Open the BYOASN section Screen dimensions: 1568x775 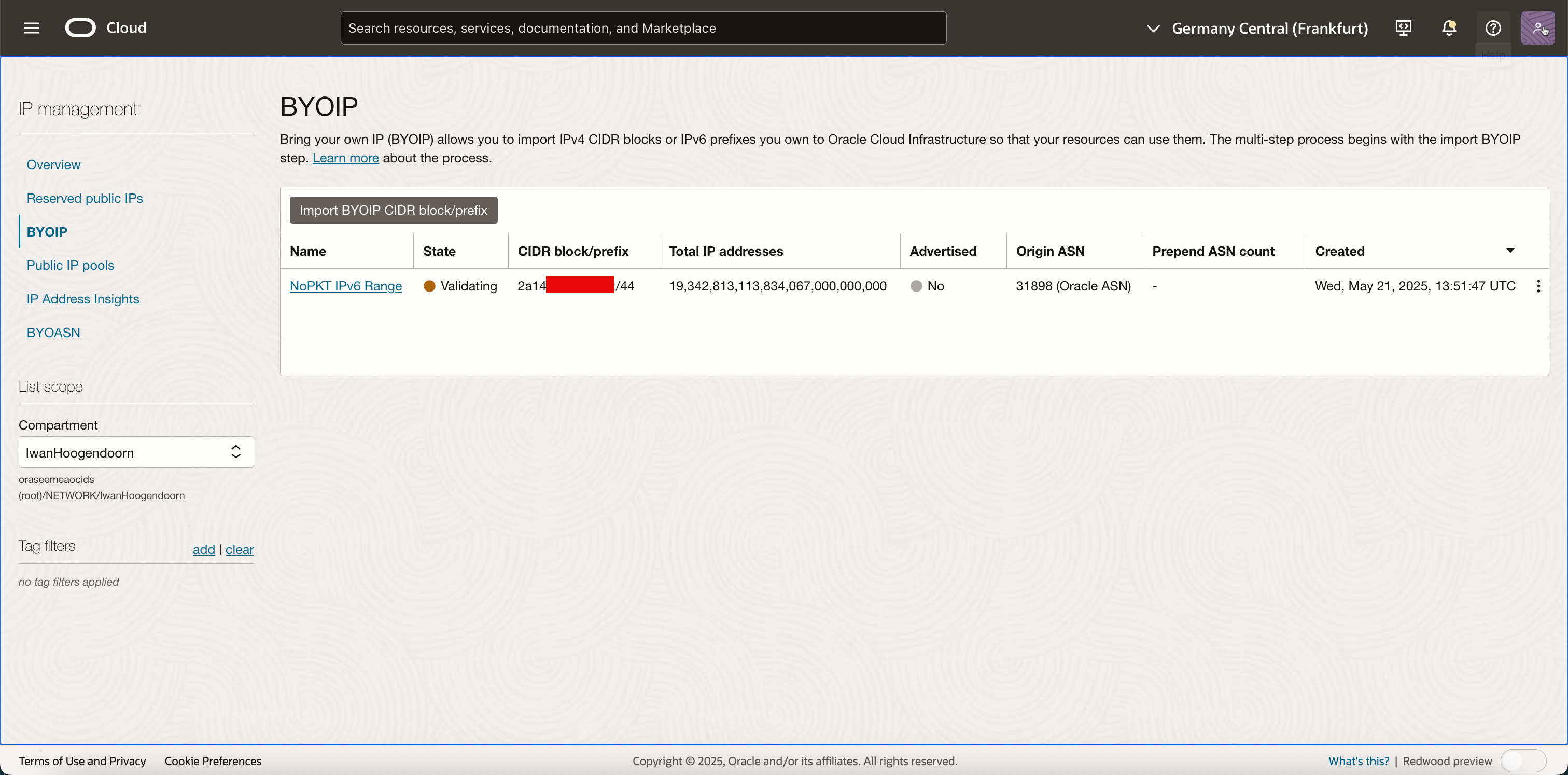click(x=53, y=333)
